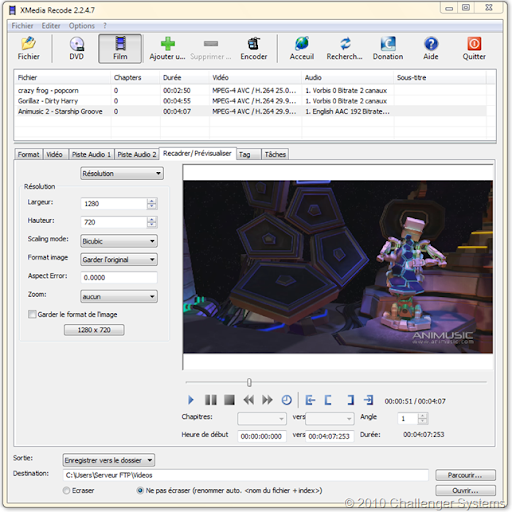The image size is (512, 512).
Task: Pause the video preview
Action: pyautogui.click(x=211, y=400)
